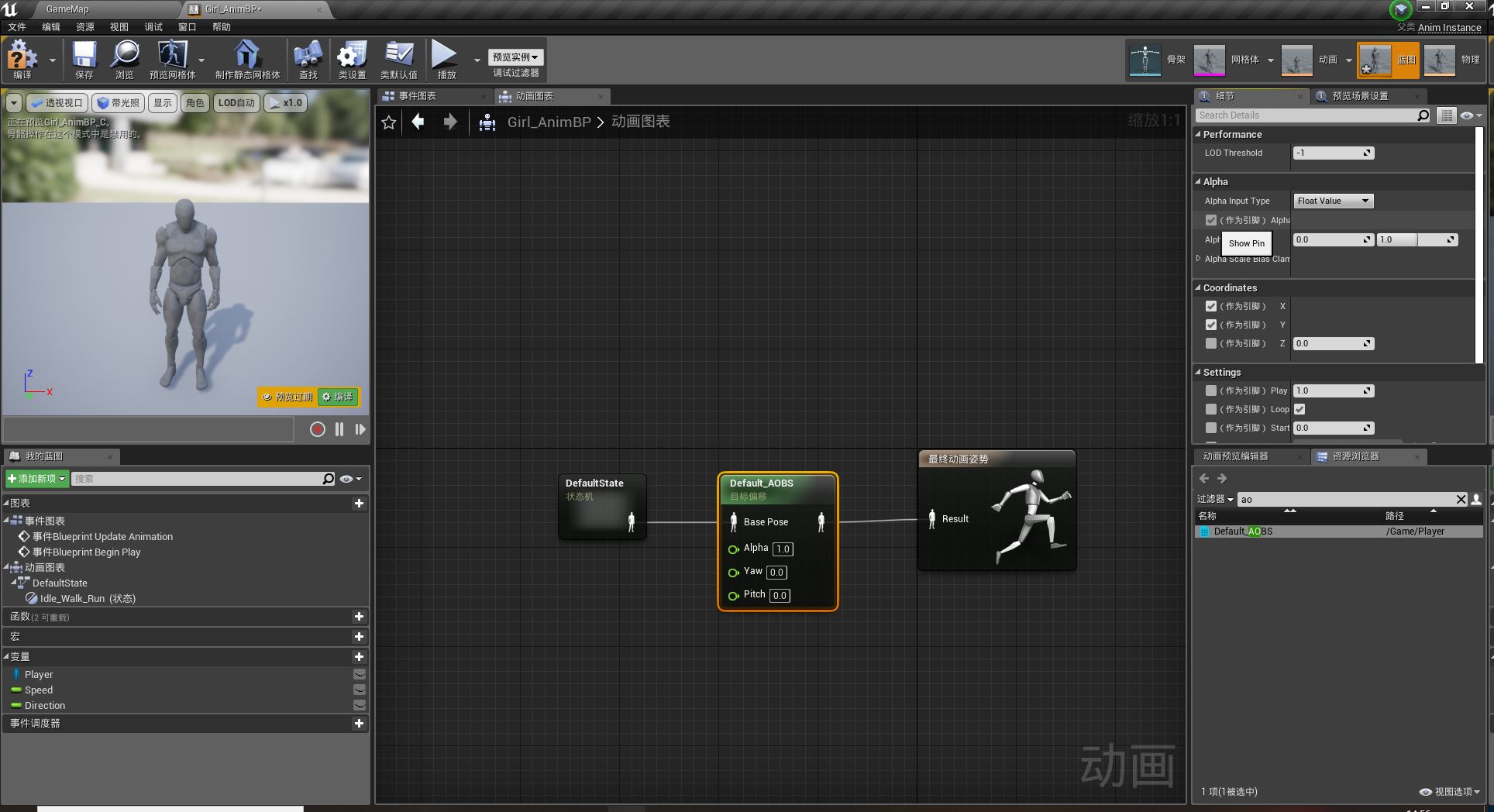Select the 查找 (Find) toolbar icon
Image resolution: width=1494 pixels, height=812 pixels.
click(308, 58)
